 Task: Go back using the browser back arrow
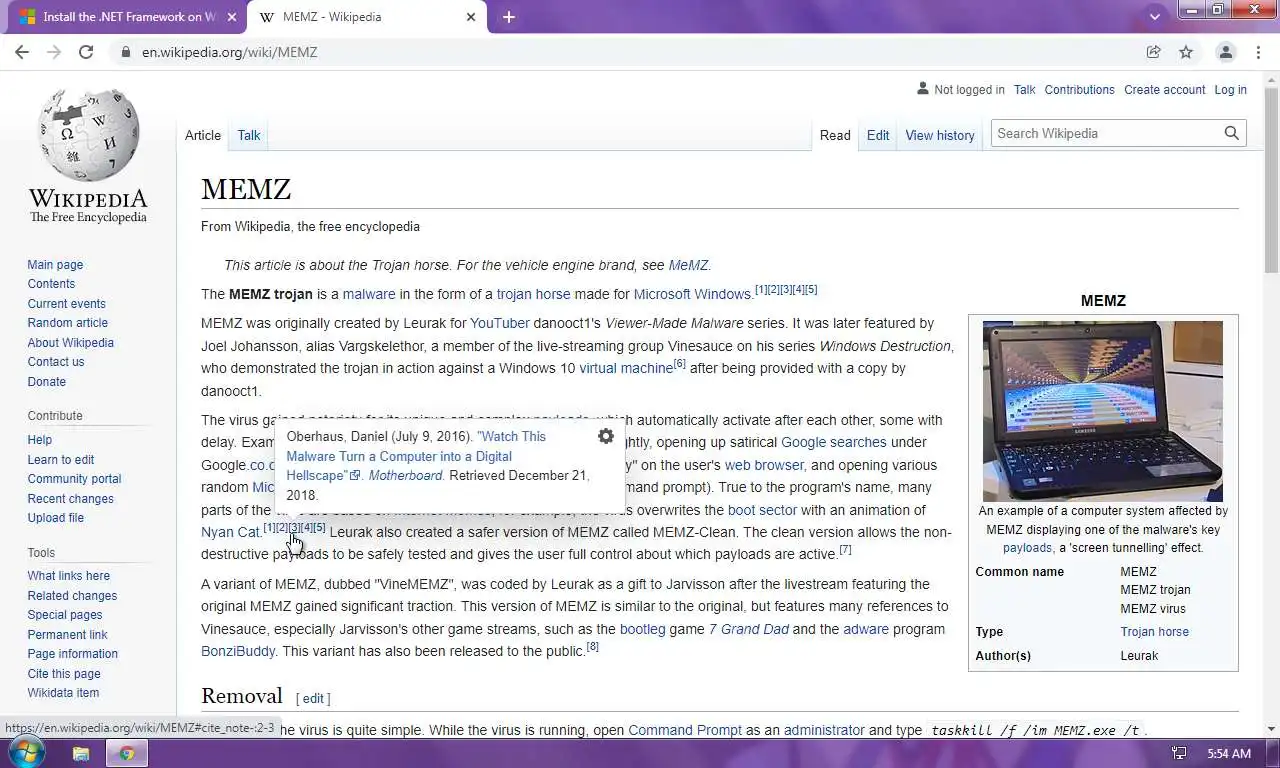point(22,52)
